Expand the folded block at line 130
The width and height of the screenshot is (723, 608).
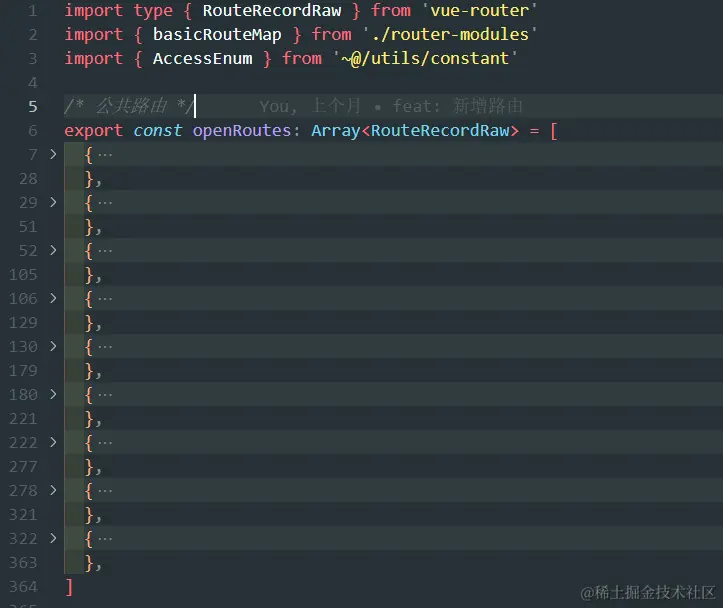pos(53,346)
